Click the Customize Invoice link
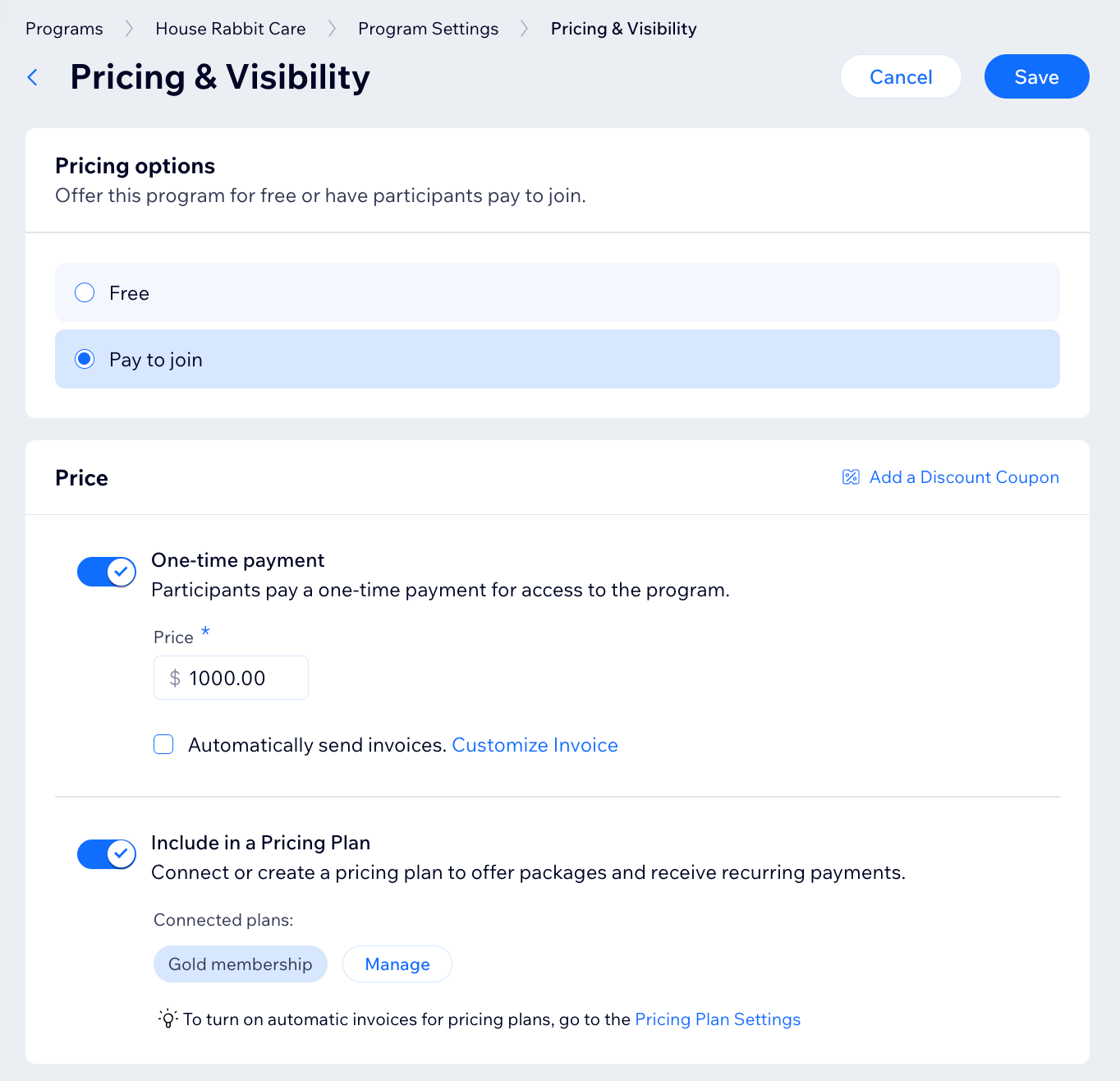This screenshot has width=1120, height=1081. 535,745
